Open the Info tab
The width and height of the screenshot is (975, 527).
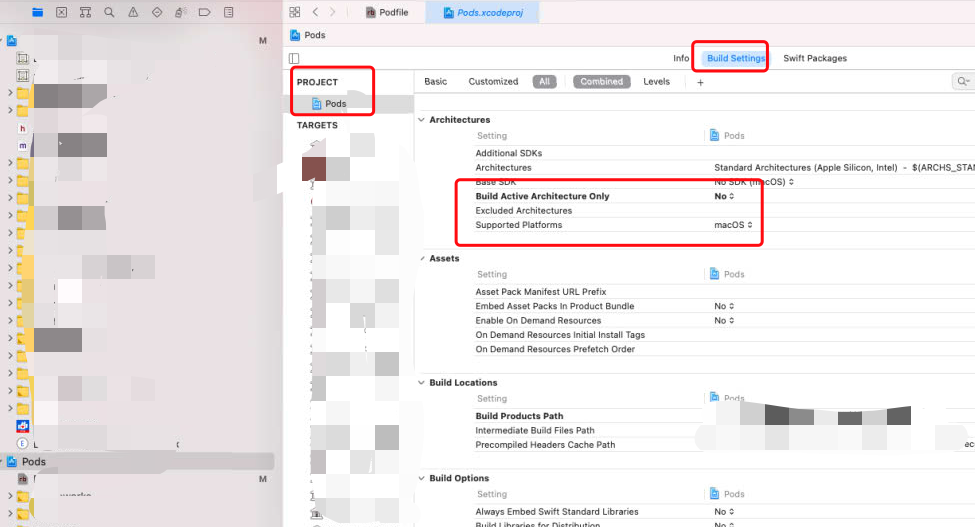click(x=681, y=58)
